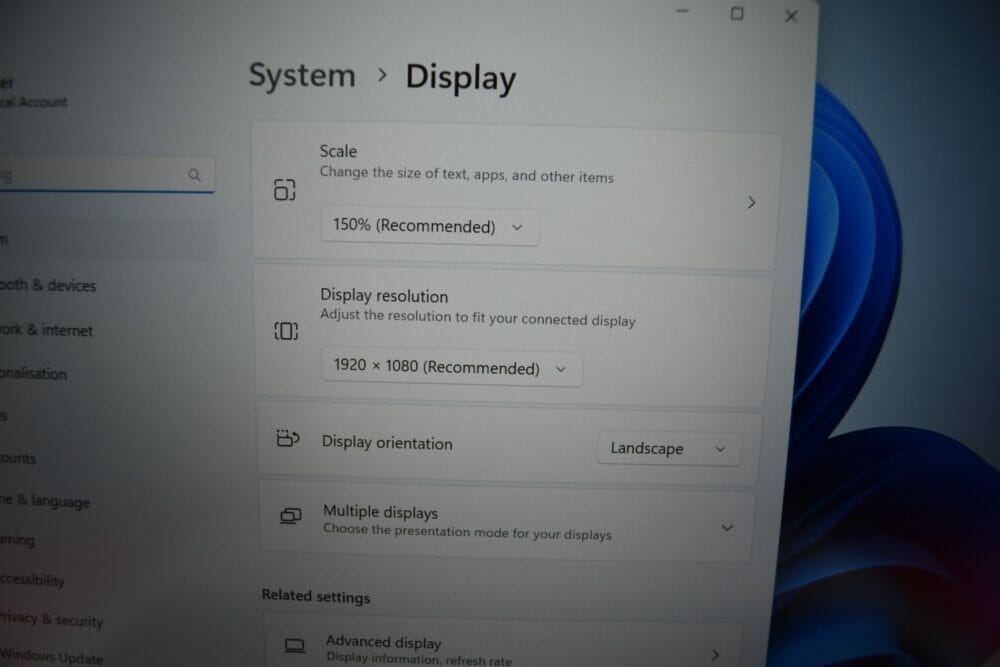Go back to System in breadcrumb
The height and width of the screenshot is (667, 1000).
pyautogui.click(x=302, y=75)
